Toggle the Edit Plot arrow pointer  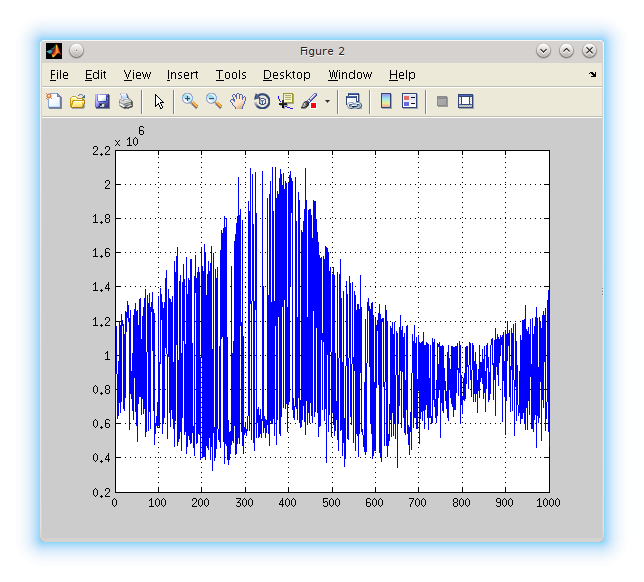tap(159, 101)
